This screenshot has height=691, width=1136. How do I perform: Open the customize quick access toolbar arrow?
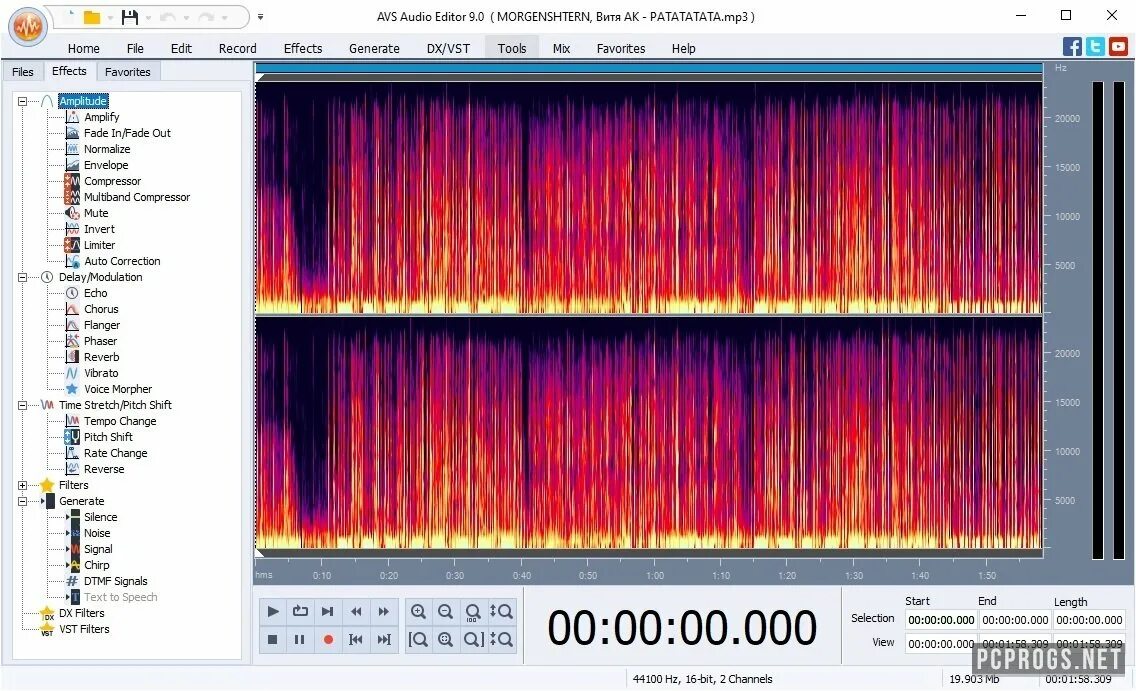[x=260, y=17]
